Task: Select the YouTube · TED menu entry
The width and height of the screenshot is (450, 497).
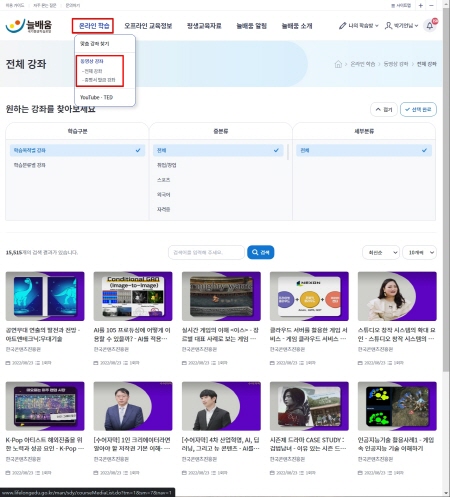Action: coord(96,97)
